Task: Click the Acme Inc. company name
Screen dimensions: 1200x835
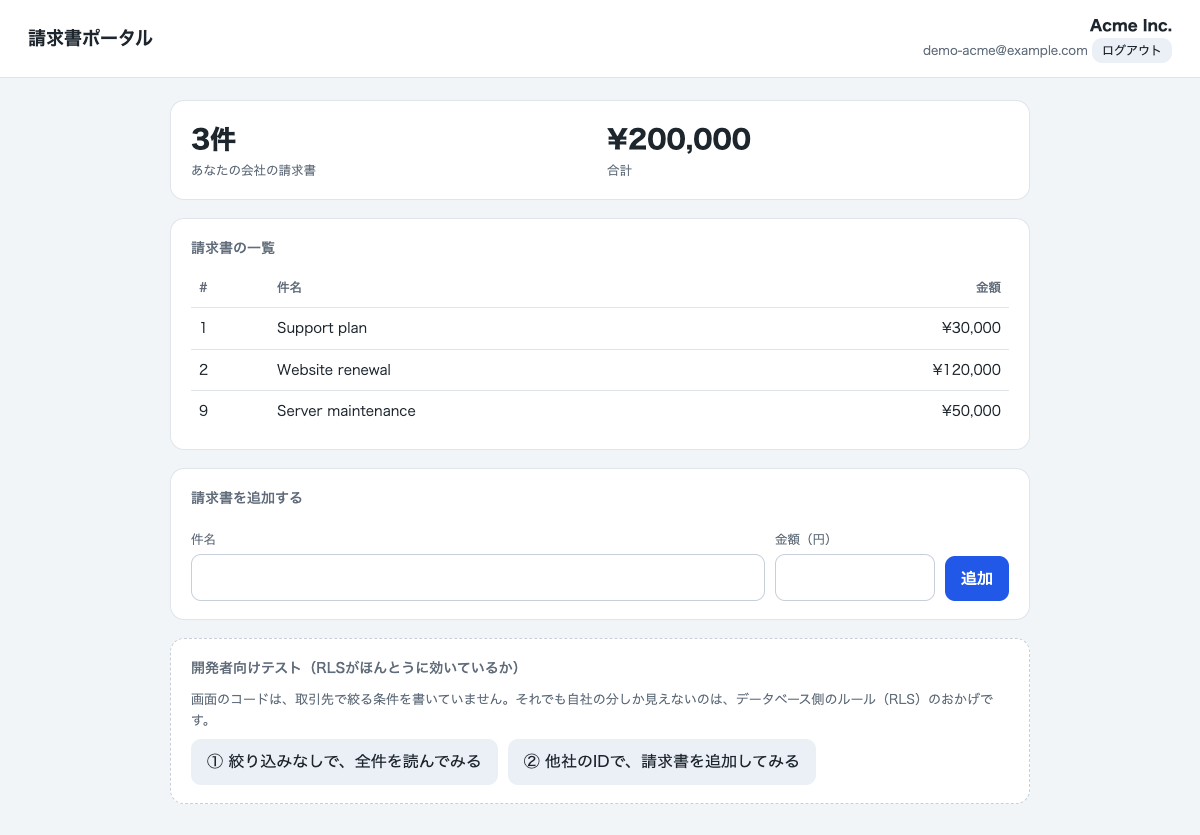Action: (1131, 25)
